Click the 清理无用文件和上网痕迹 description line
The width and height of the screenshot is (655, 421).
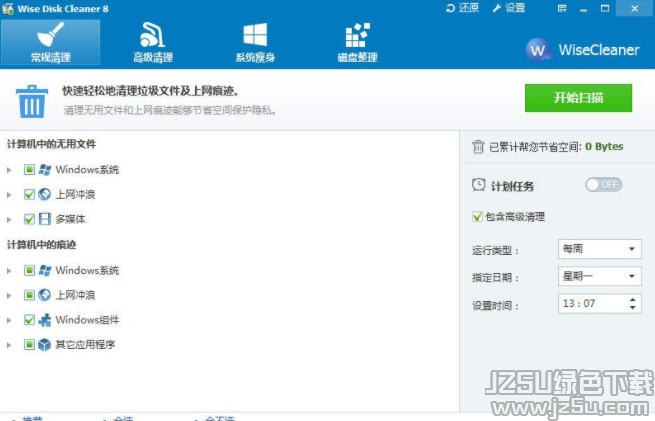coord(170,110)
